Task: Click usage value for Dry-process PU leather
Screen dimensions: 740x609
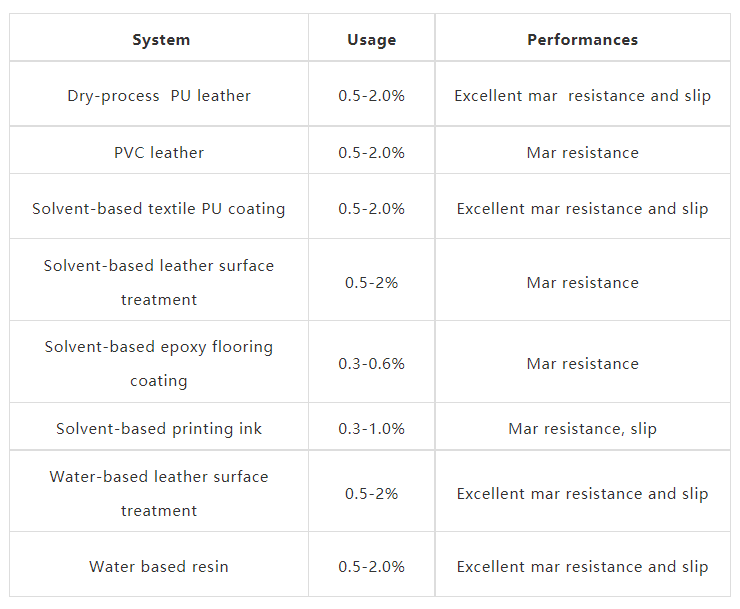Action: coord(371,96)
